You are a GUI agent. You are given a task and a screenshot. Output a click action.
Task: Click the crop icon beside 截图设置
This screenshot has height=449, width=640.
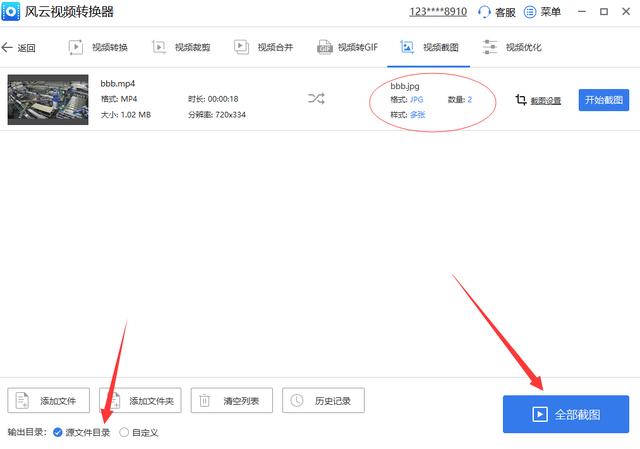coord(521,100)
